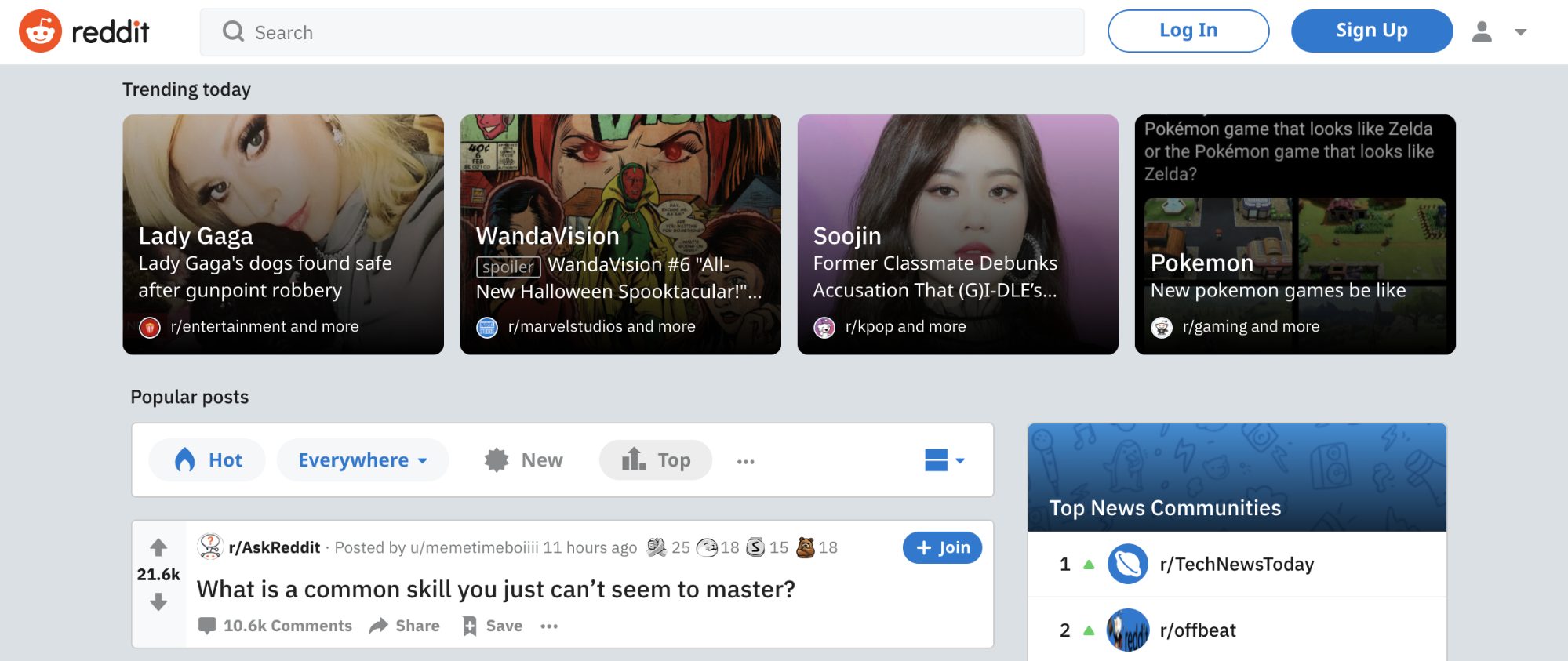Open the card view layout dropdown
This screenshot has width=1568, height=661.
[944, 460]
